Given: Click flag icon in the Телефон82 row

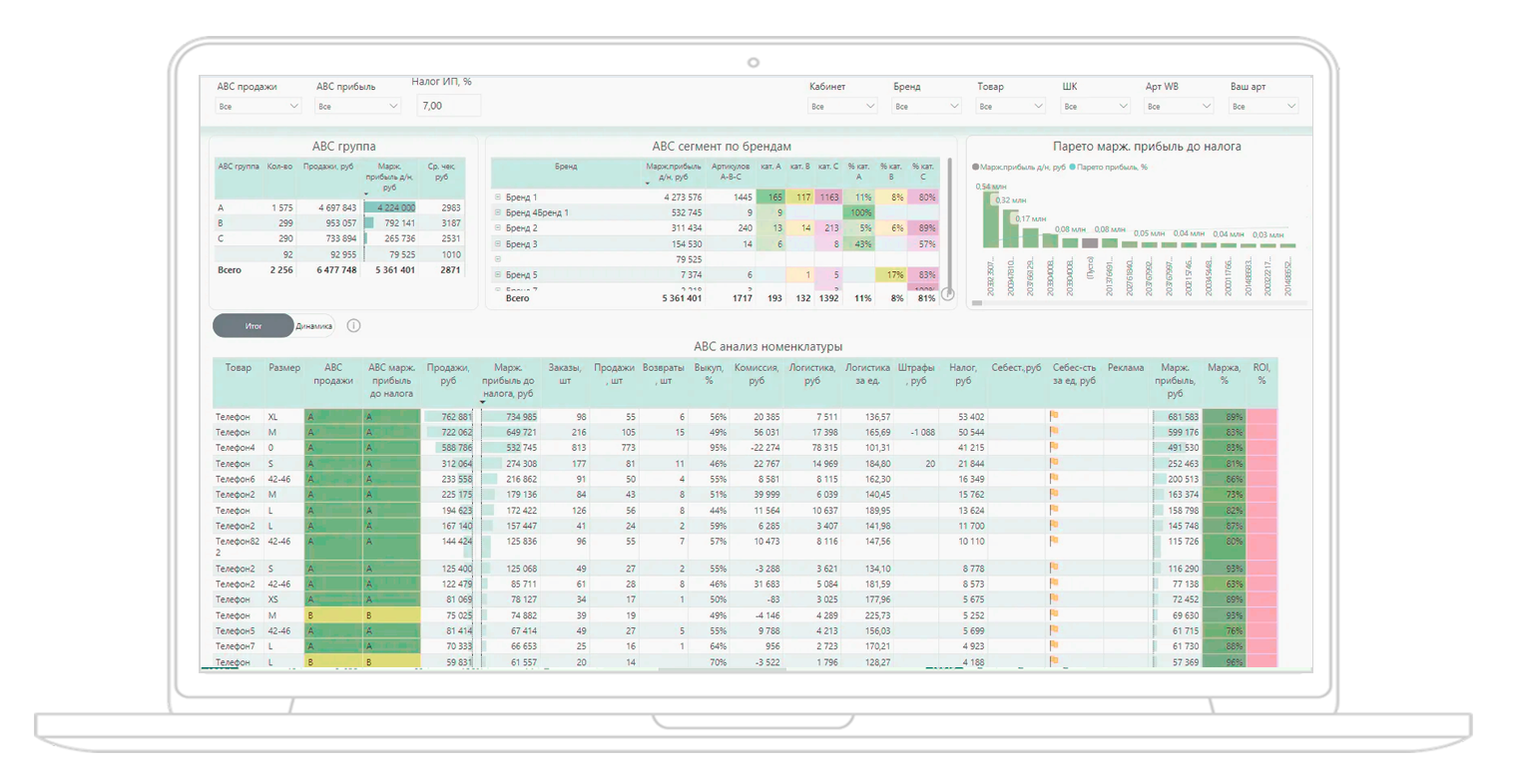Looking at the screenshot, I should point(1054,542).
